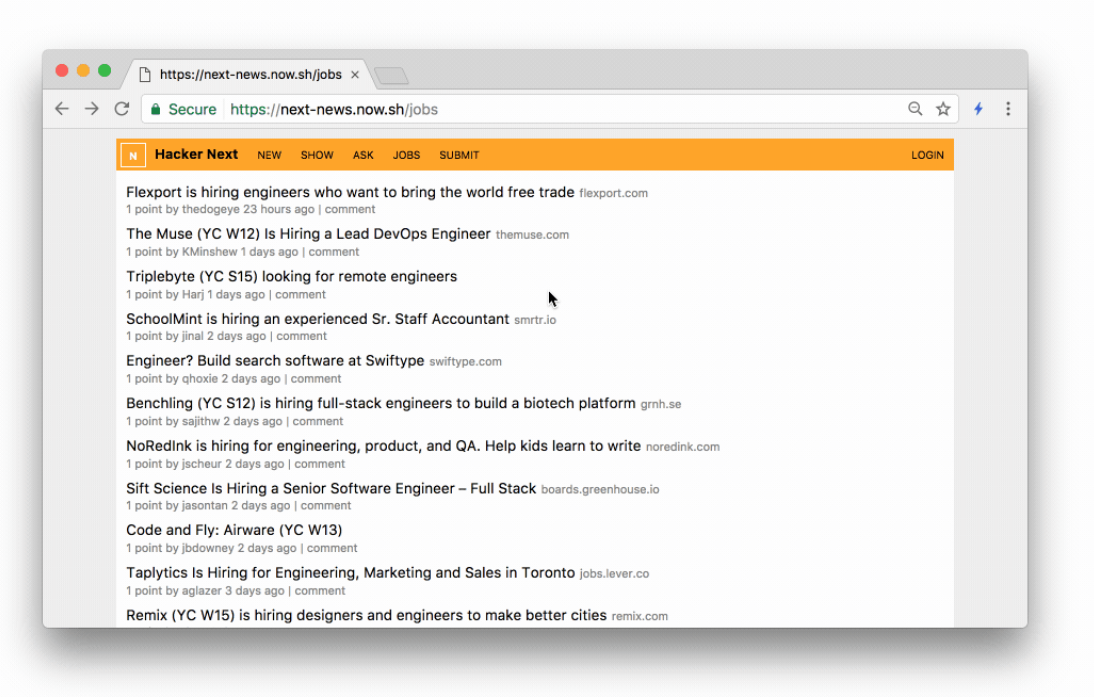Click jobs.lever.co domain label
The width and height of the screenshot is (1094, 697).
614,574
